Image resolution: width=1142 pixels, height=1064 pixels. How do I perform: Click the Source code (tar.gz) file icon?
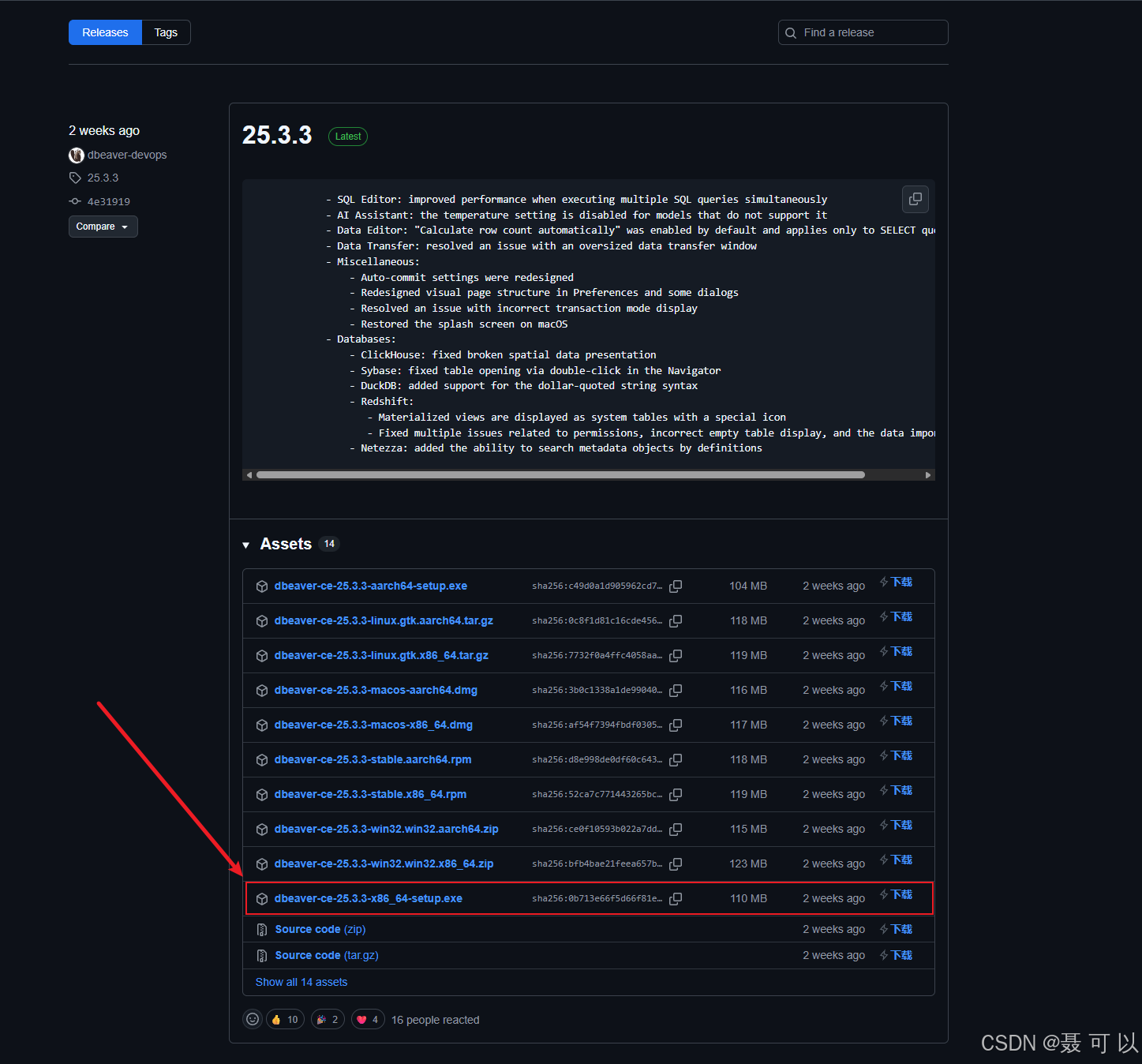(x=262, y=956)
